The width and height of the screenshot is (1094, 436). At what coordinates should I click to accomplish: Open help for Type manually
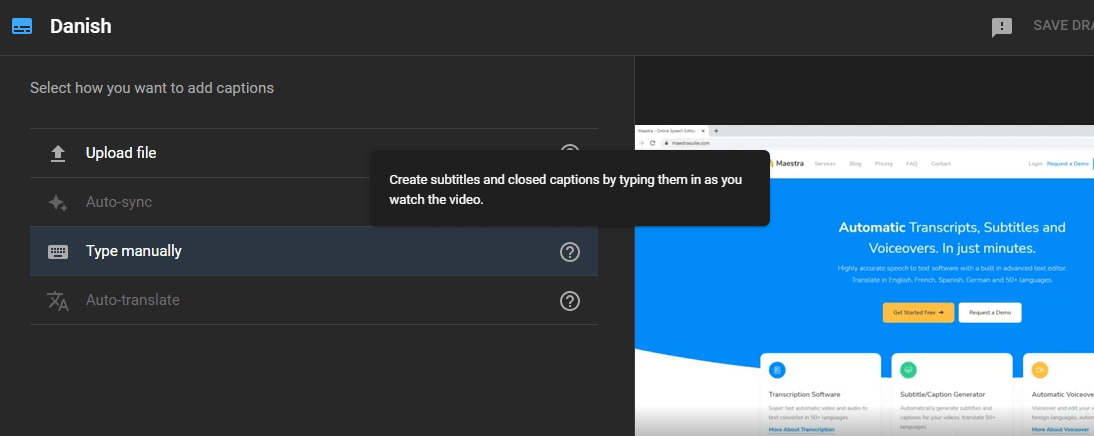click(570, 252)
